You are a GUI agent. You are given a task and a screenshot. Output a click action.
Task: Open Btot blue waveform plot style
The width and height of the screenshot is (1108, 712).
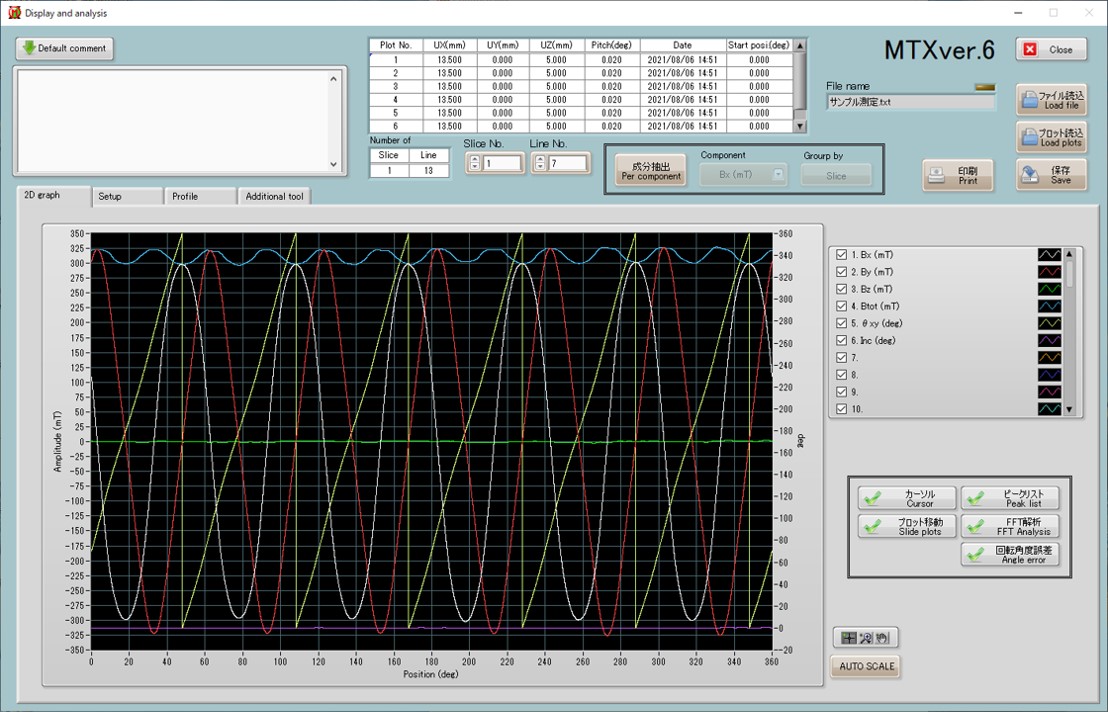click(x=1049, y=307)
